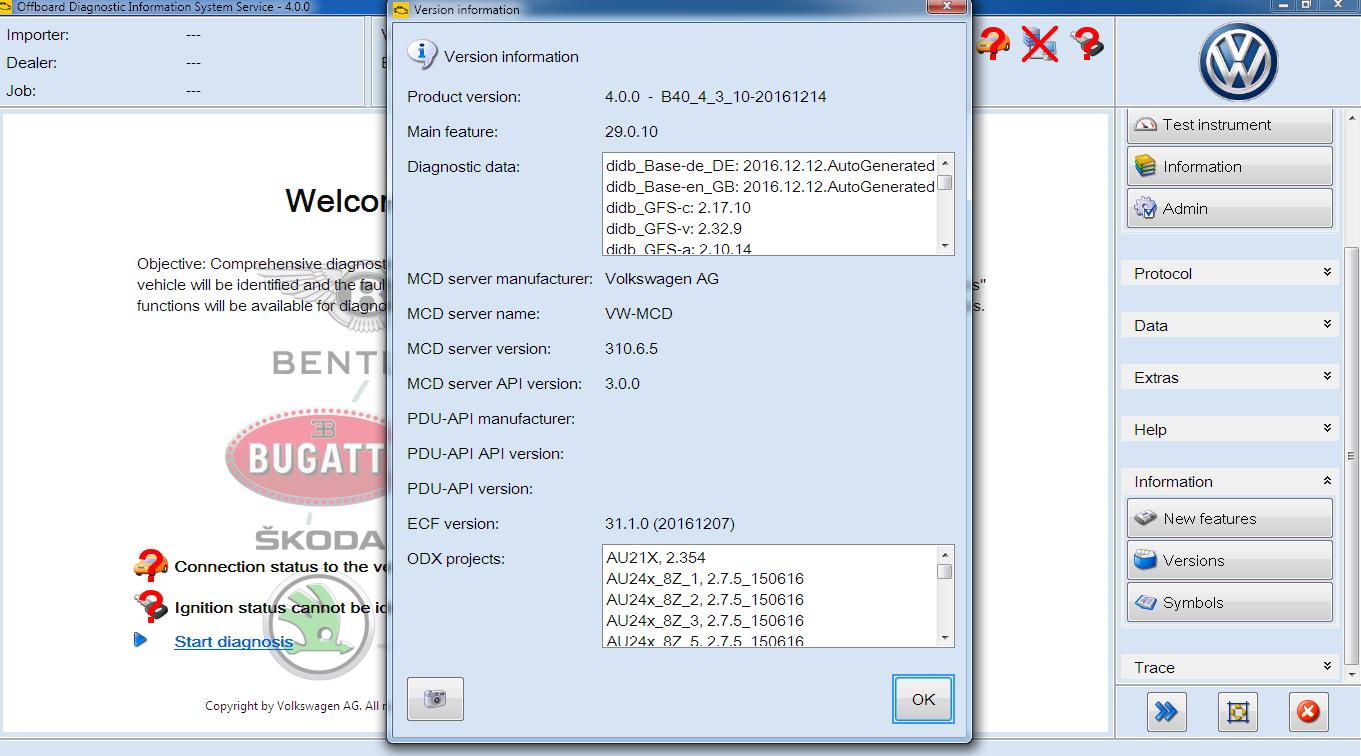The width and height of the screenshot is (1361, 756).
Task: Click the New features book icon
Action: tap(1146, 518)
